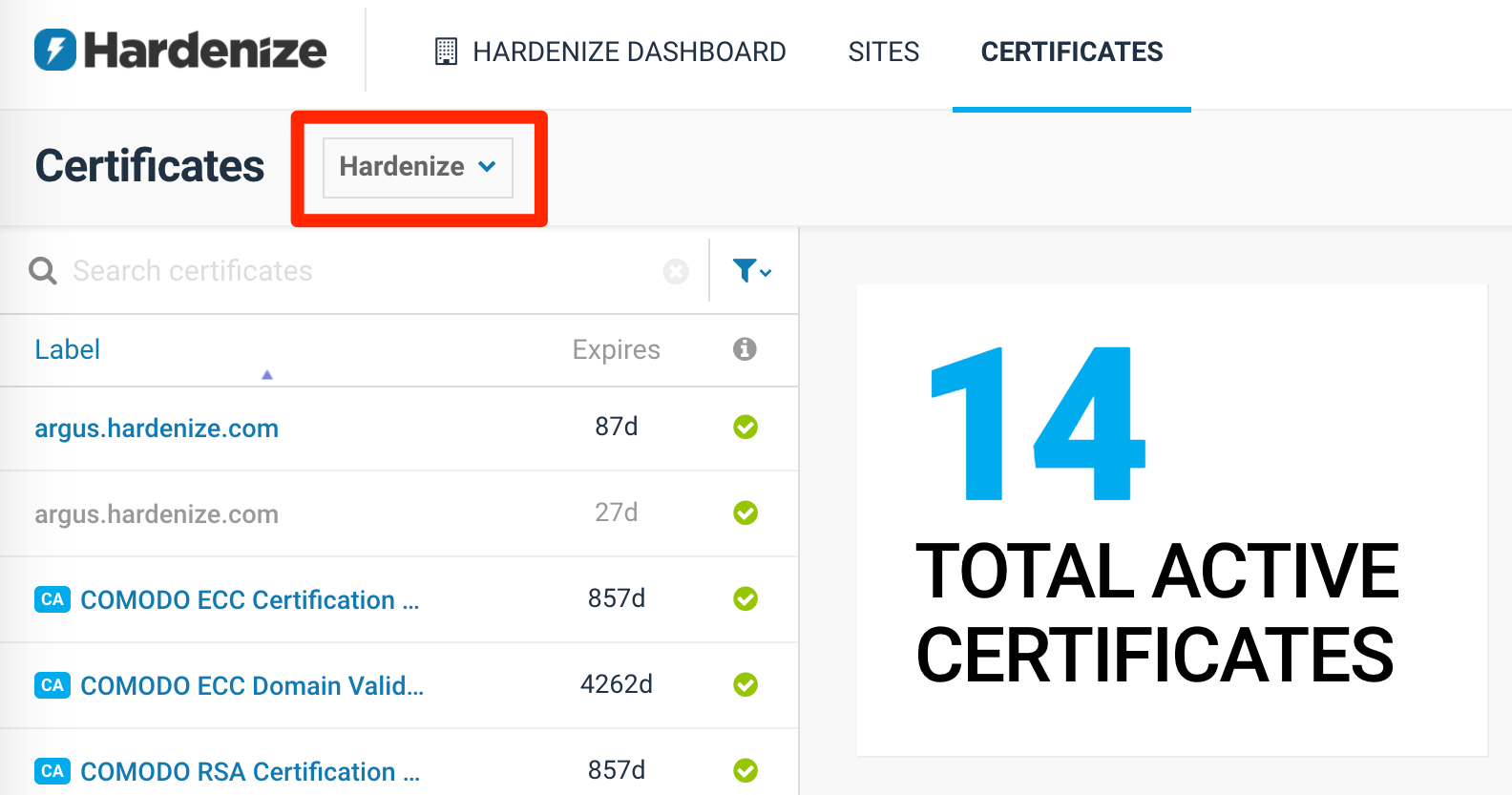Open the filter funnel menu
This screenshot has width=1512, height=795.
click(752, 271)
